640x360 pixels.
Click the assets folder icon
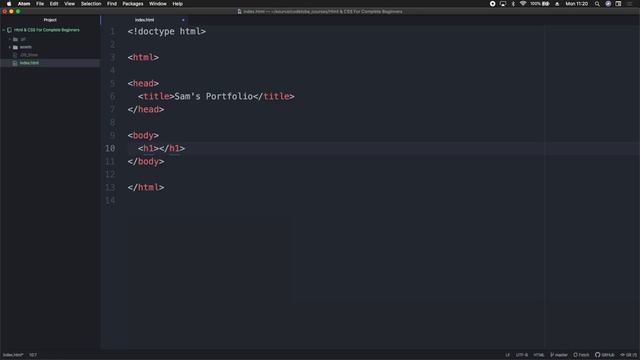point(15,47)
